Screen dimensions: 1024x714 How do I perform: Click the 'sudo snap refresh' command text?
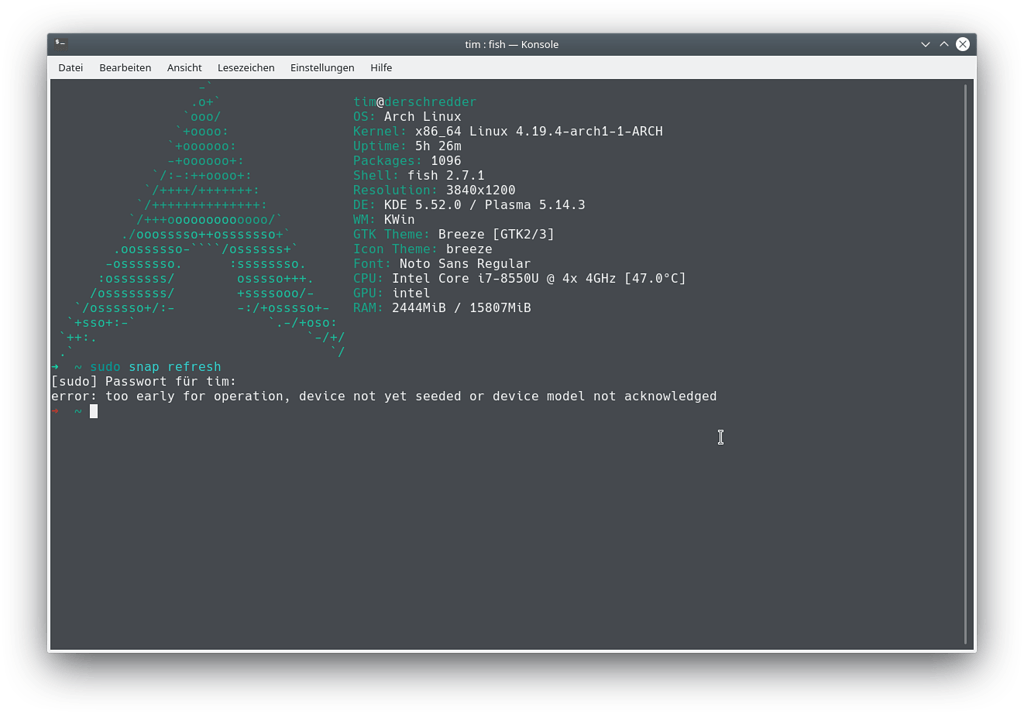[x=155, y=367]
